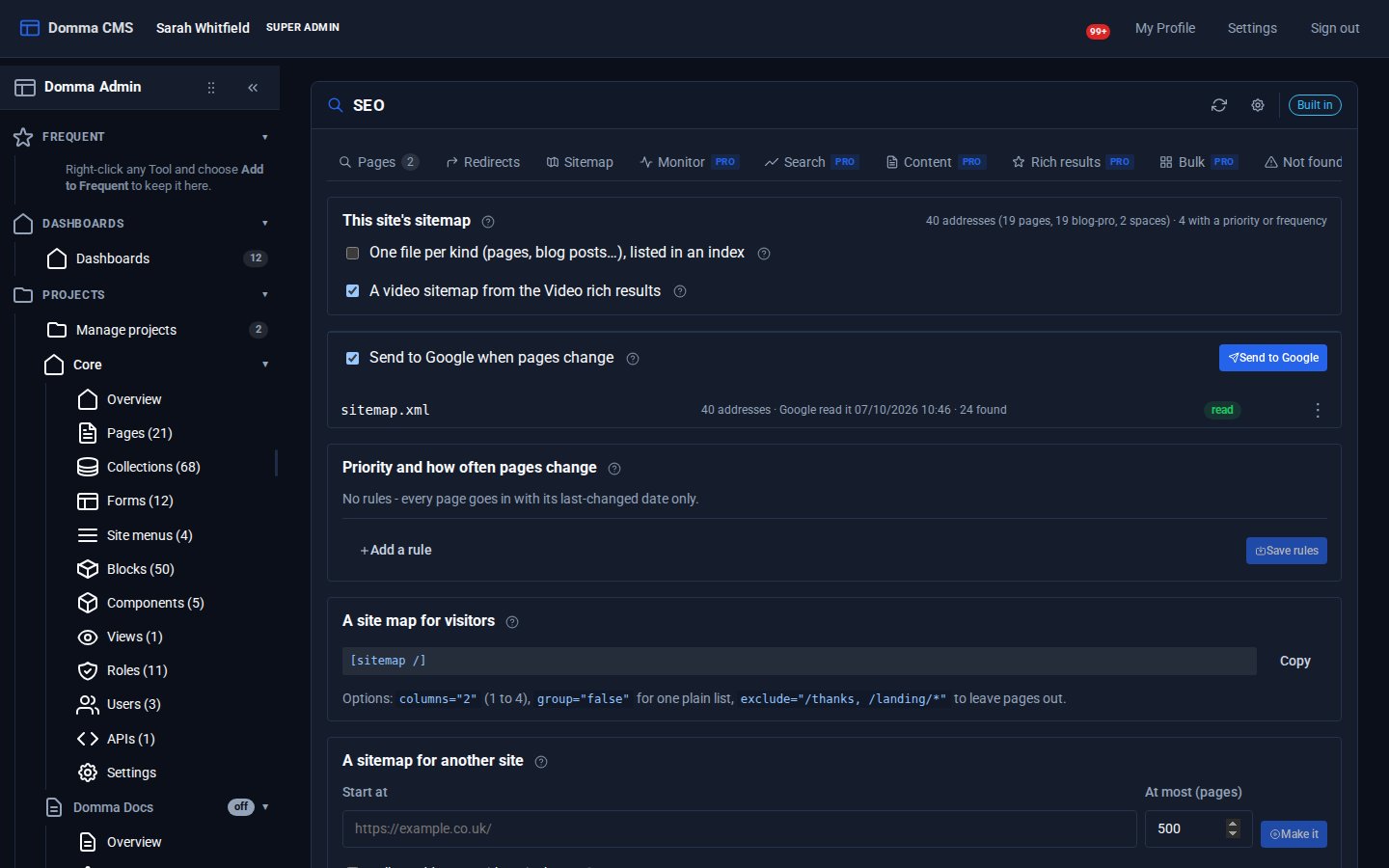Click the Start at URL input field

[739, 828]
